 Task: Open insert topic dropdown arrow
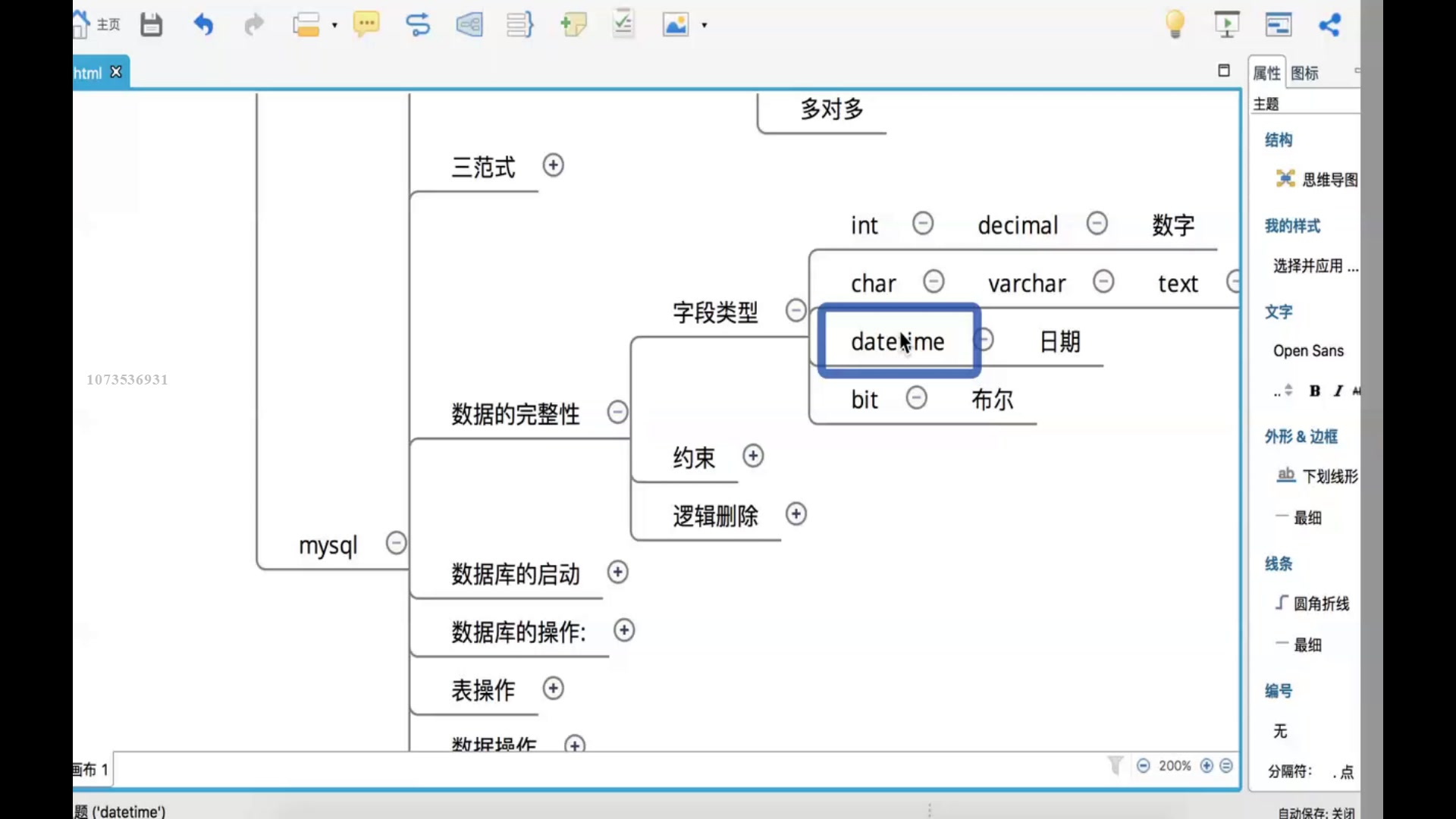click(x=334, y=25)
